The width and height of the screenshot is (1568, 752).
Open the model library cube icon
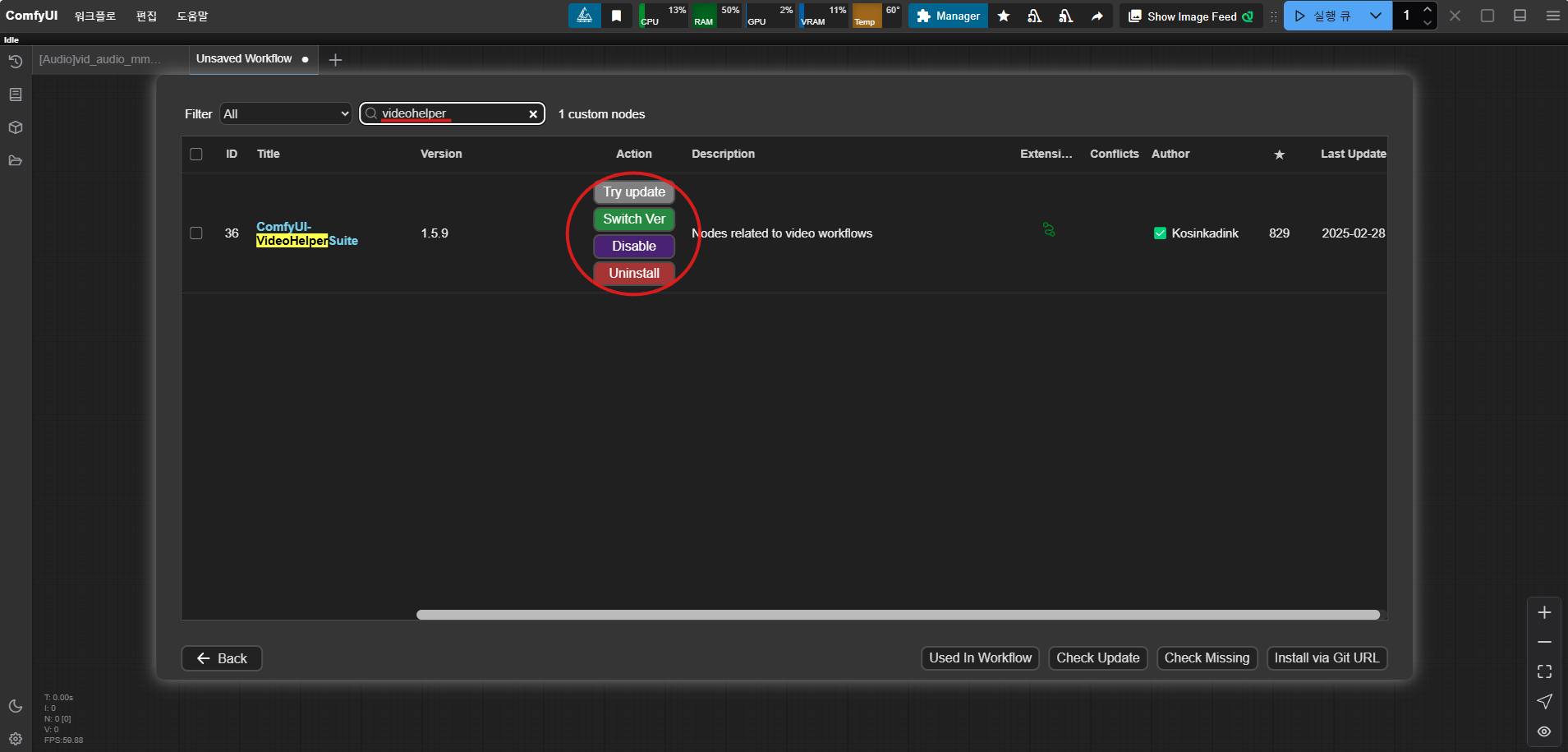[15, 127]
